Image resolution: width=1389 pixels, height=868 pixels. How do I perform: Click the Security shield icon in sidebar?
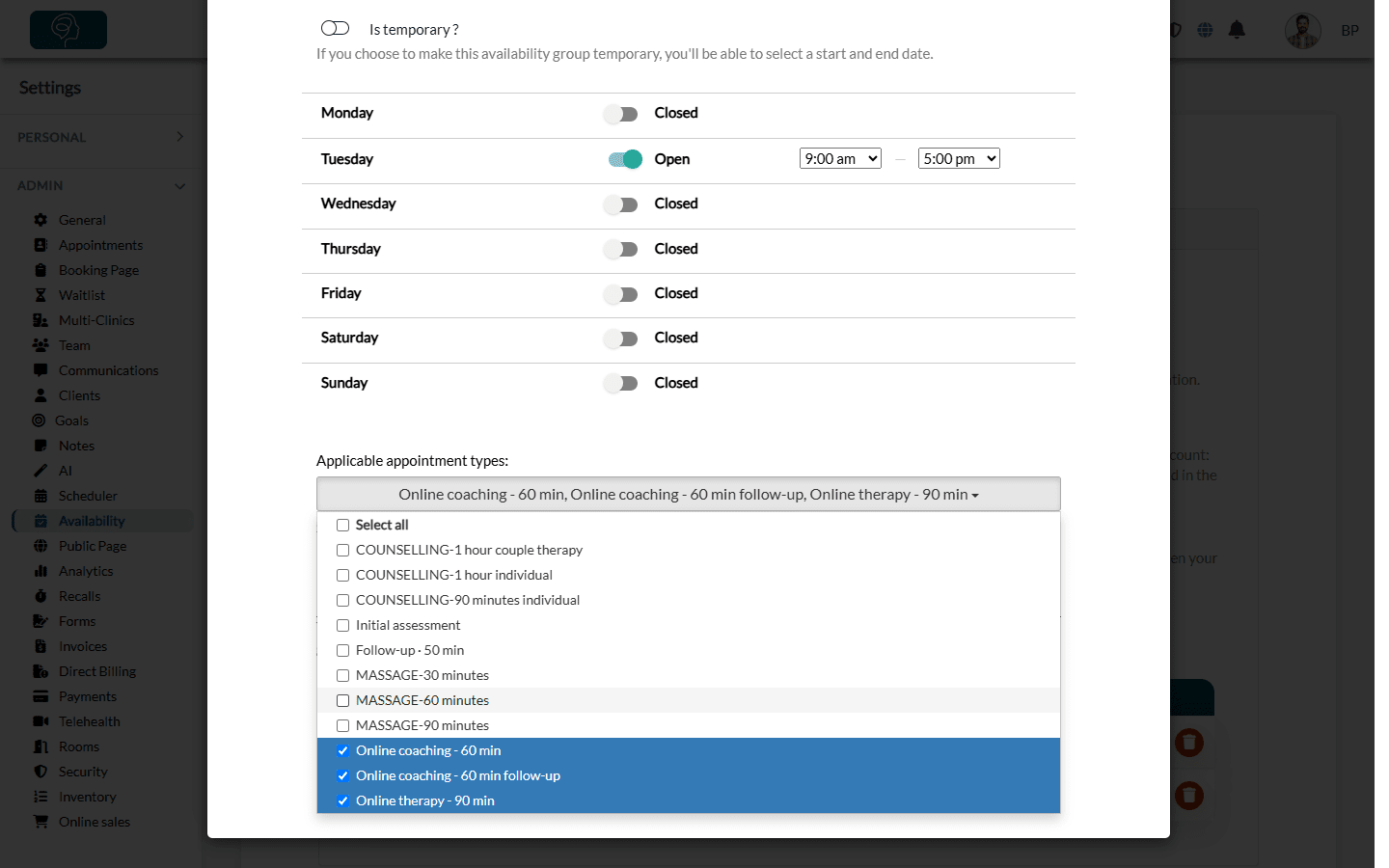41,772
